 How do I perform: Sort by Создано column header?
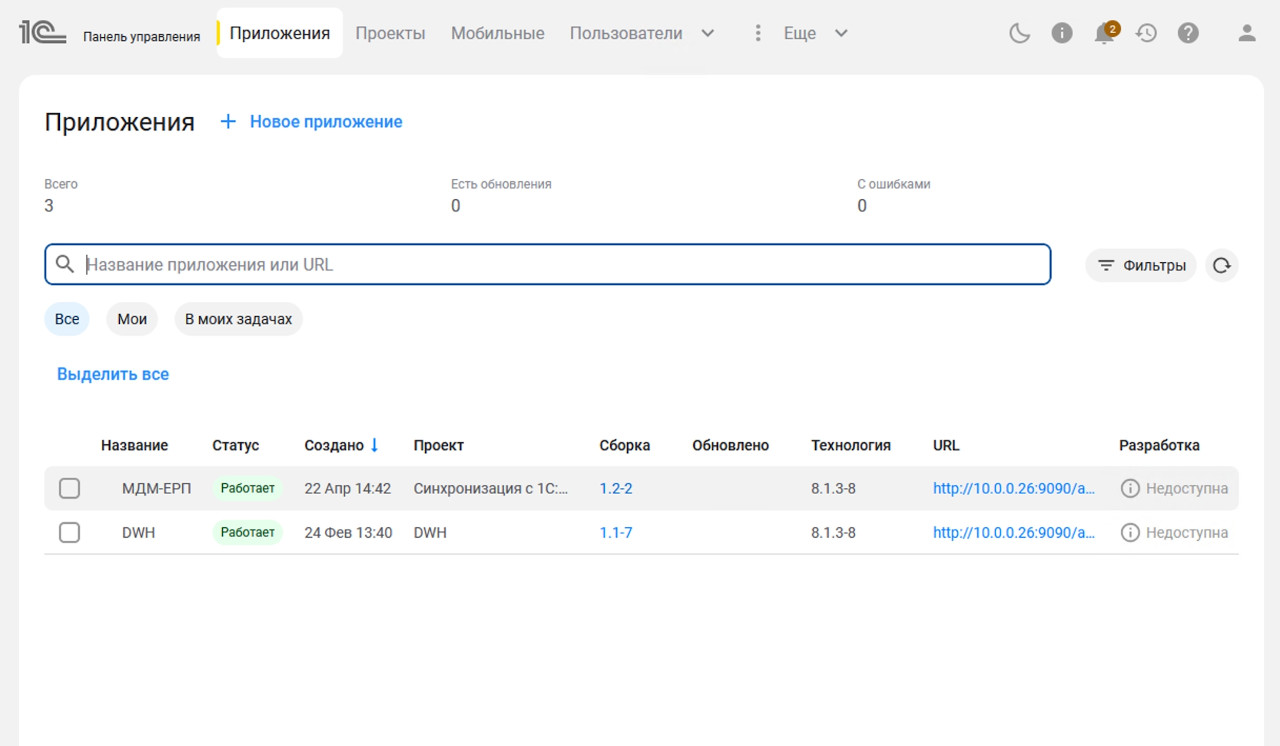(334, 445)
